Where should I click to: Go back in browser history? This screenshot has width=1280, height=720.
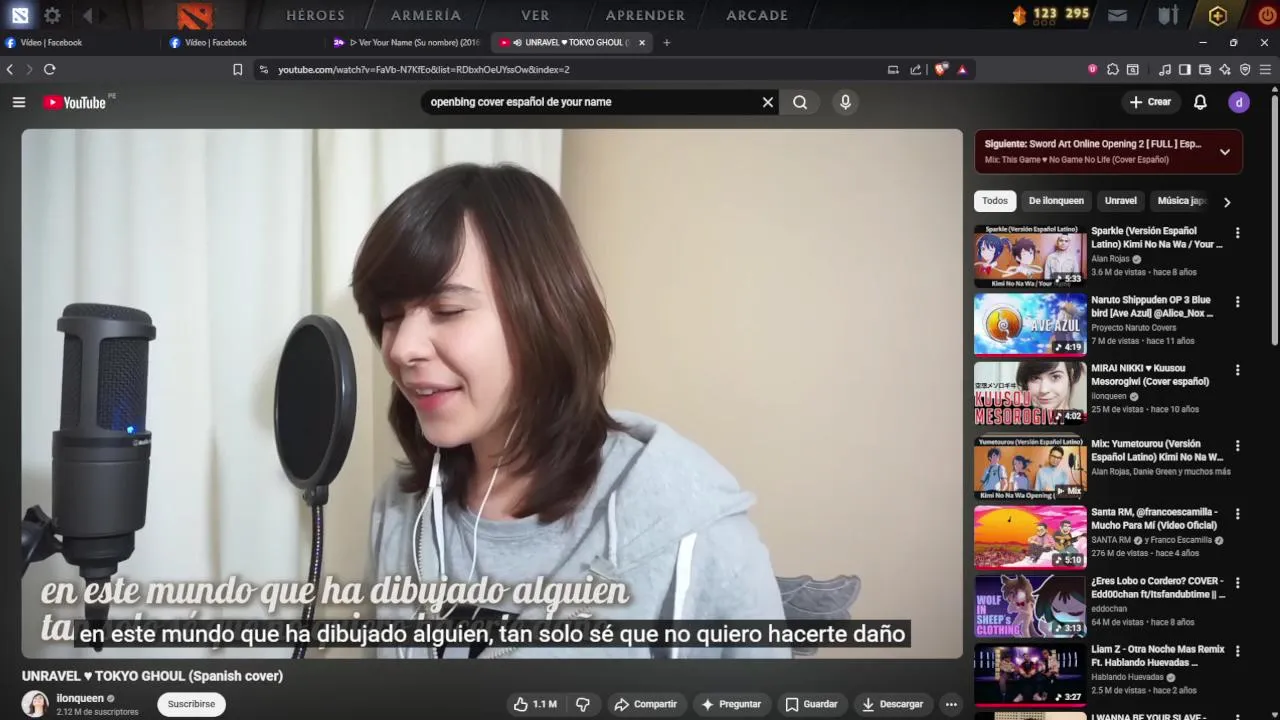[10, 69]
